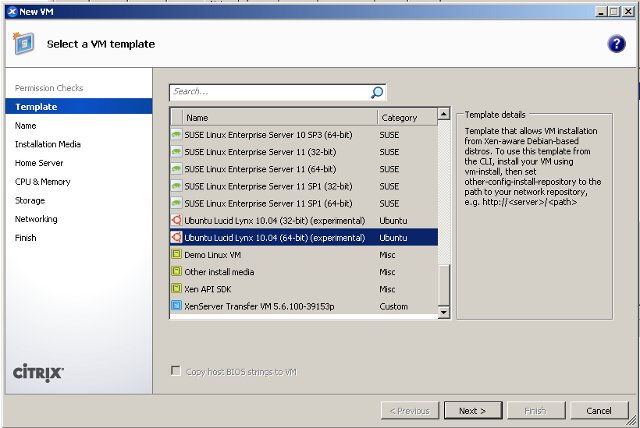Viewport: 640px width, 428px height.
Task: Click the search magnifier icon
Action: (x=377, y=92)
